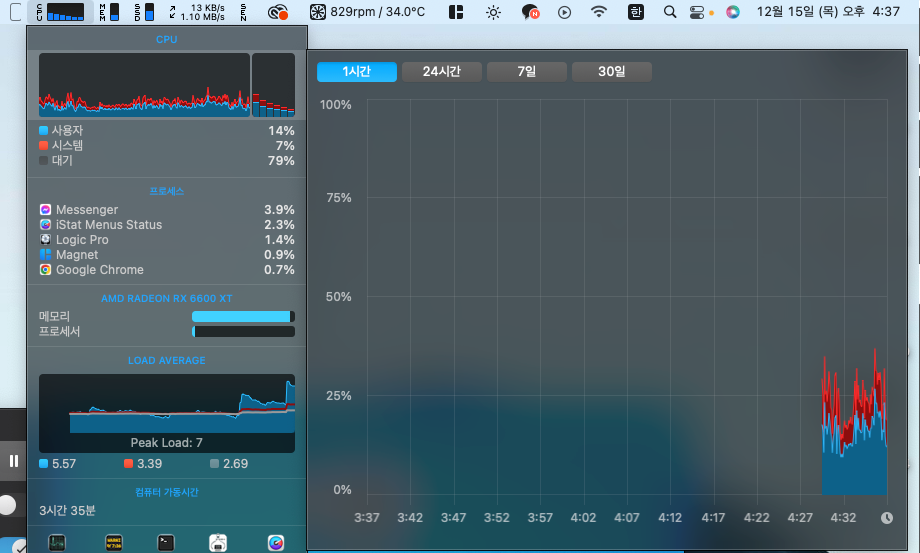920x553 pixels.
Task: Open the network speed menu bar item
Action: (x=197, y=12)
